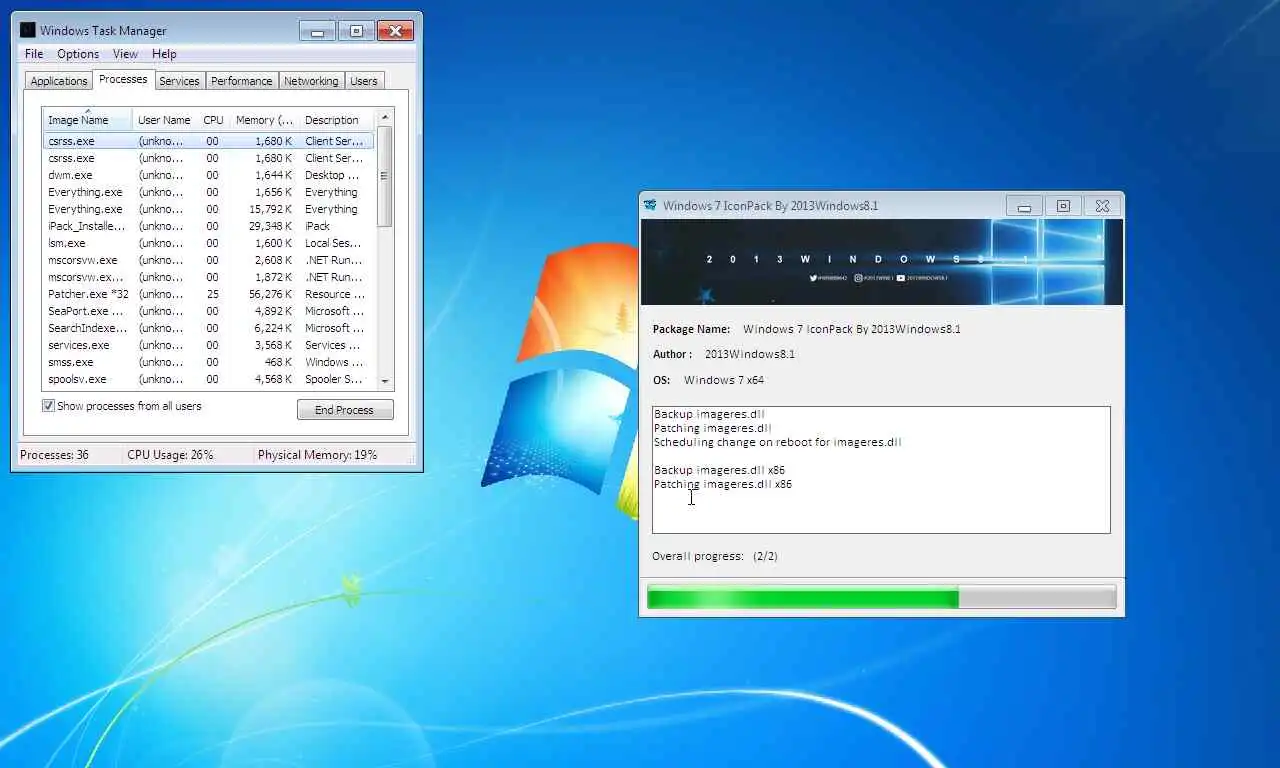Select the dwm.exe process row
Viewport: 1280px width, 768px height.
(x=209, y=175)
